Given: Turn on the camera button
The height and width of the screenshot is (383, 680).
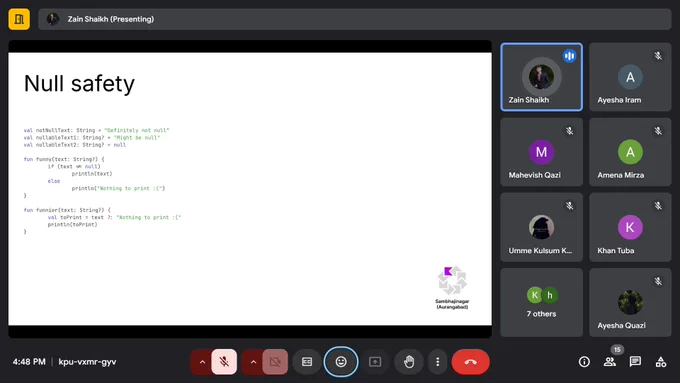Looking at the screenshot, I should [x=275, y=361].
